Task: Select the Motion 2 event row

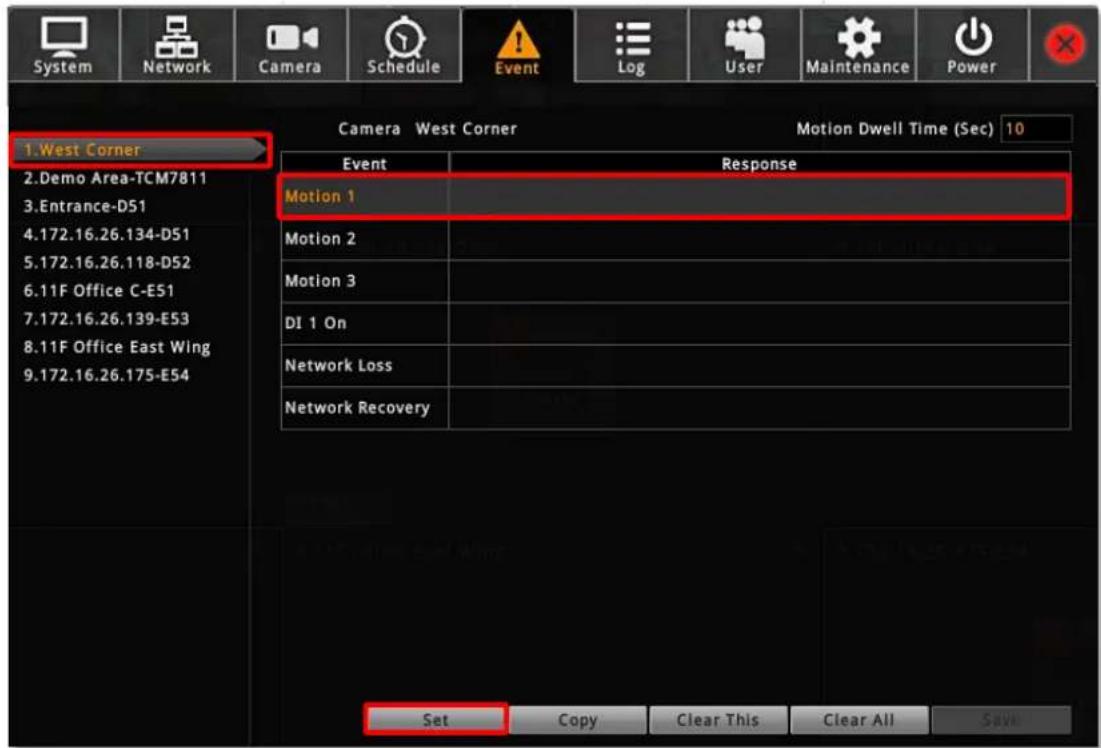Action: coord(675,239)
